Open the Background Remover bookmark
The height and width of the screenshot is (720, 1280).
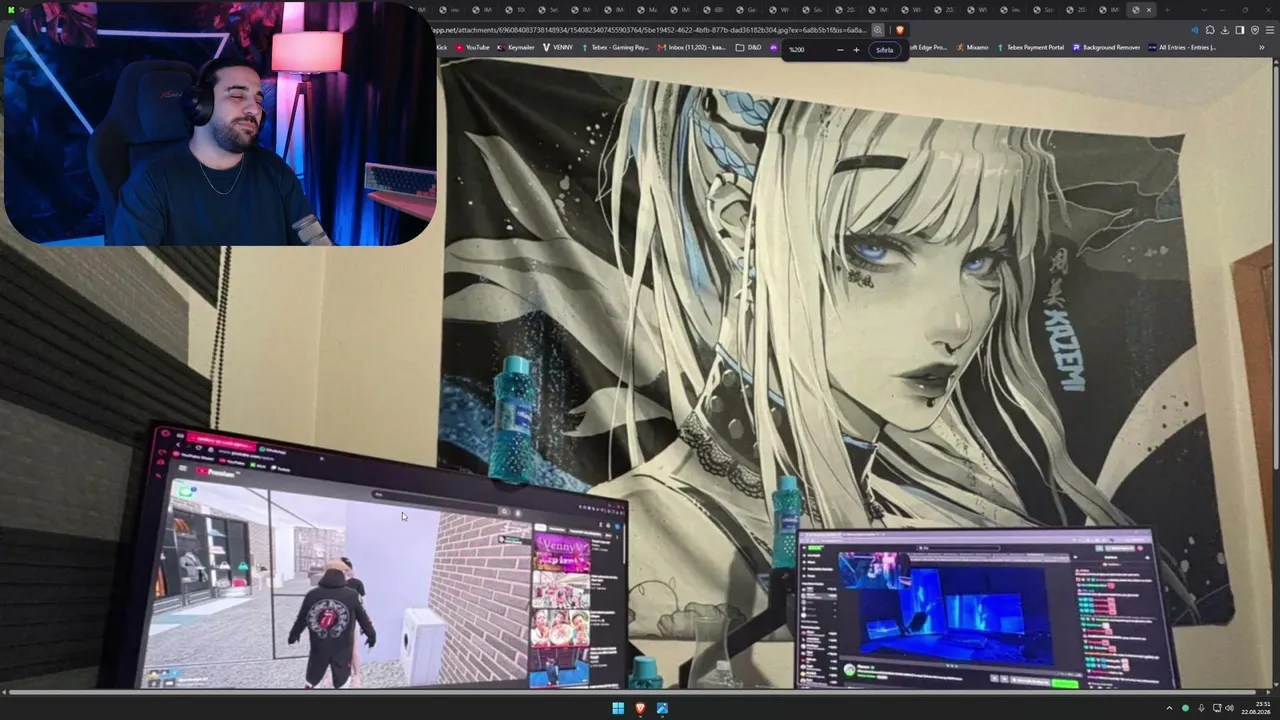[1106, 47]
